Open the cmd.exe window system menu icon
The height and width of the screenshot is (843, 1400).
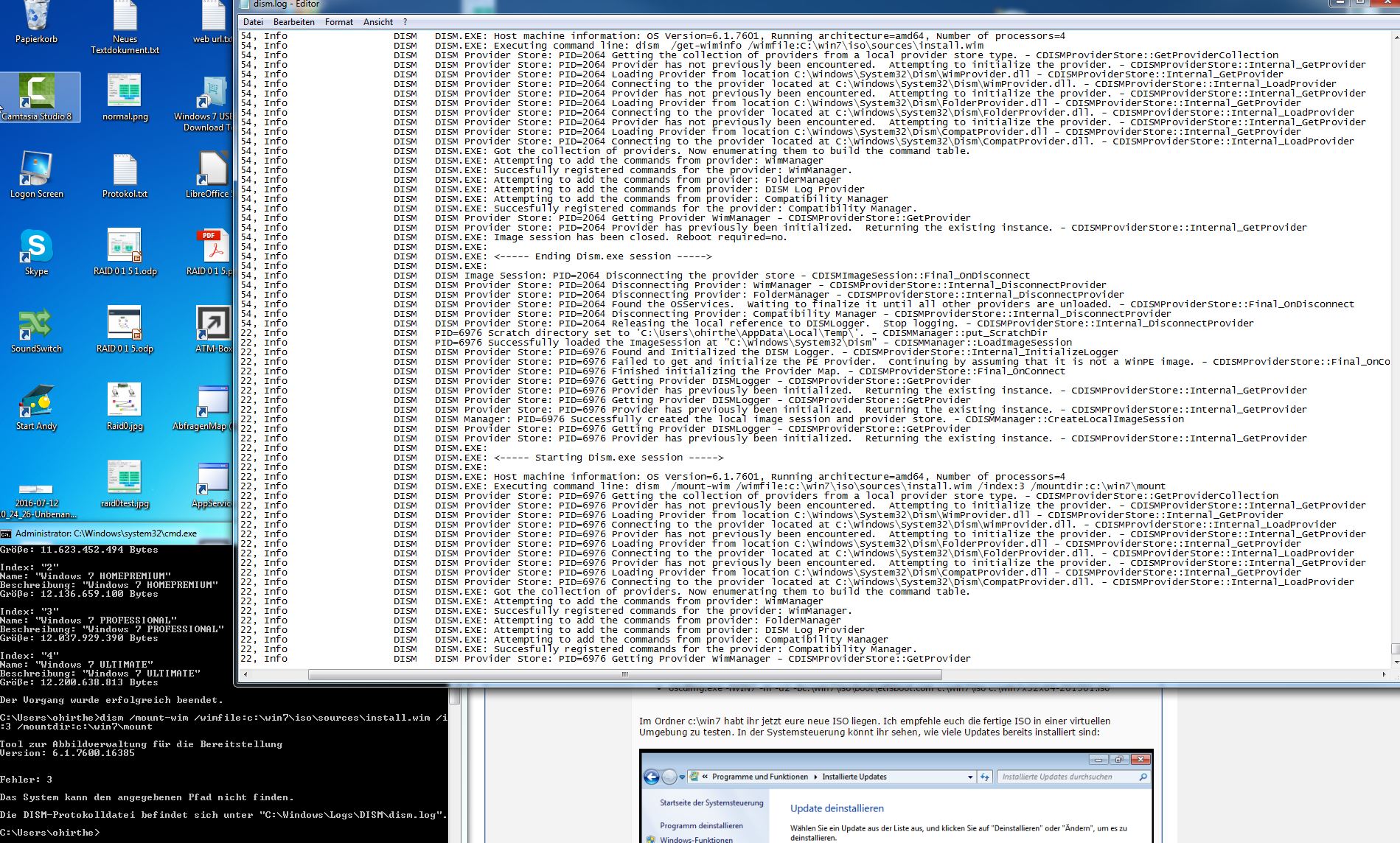pyautogui.click(x=6, y=534)
